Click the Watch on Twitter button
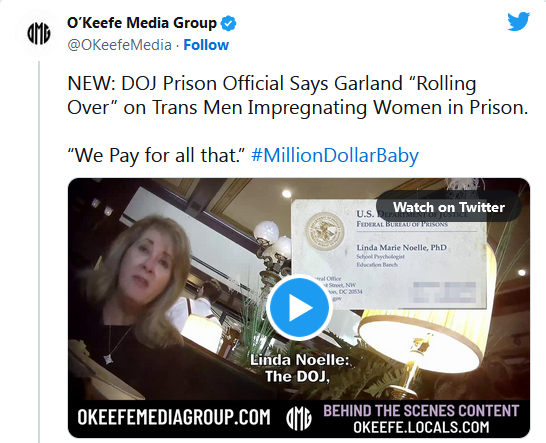The height and width of the screenshot is (443, 546). pyautogui.click(x=448, y=207)
